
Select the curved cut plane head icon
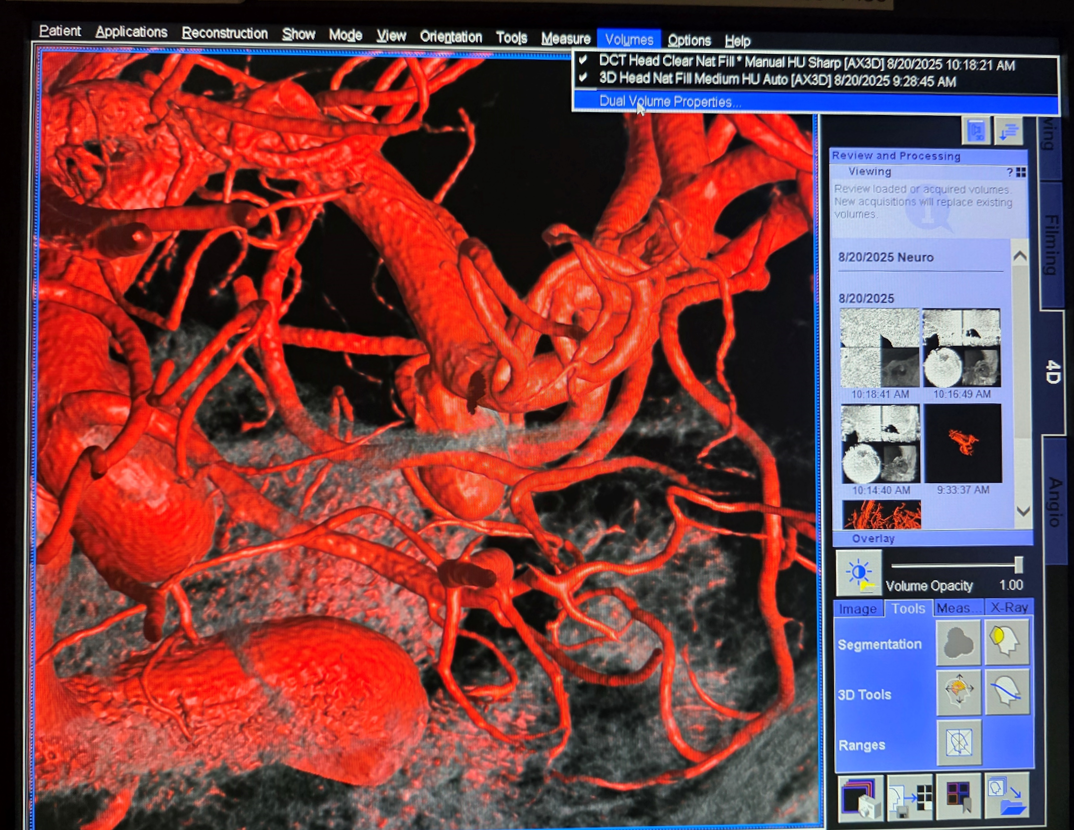coord(1007,693)
